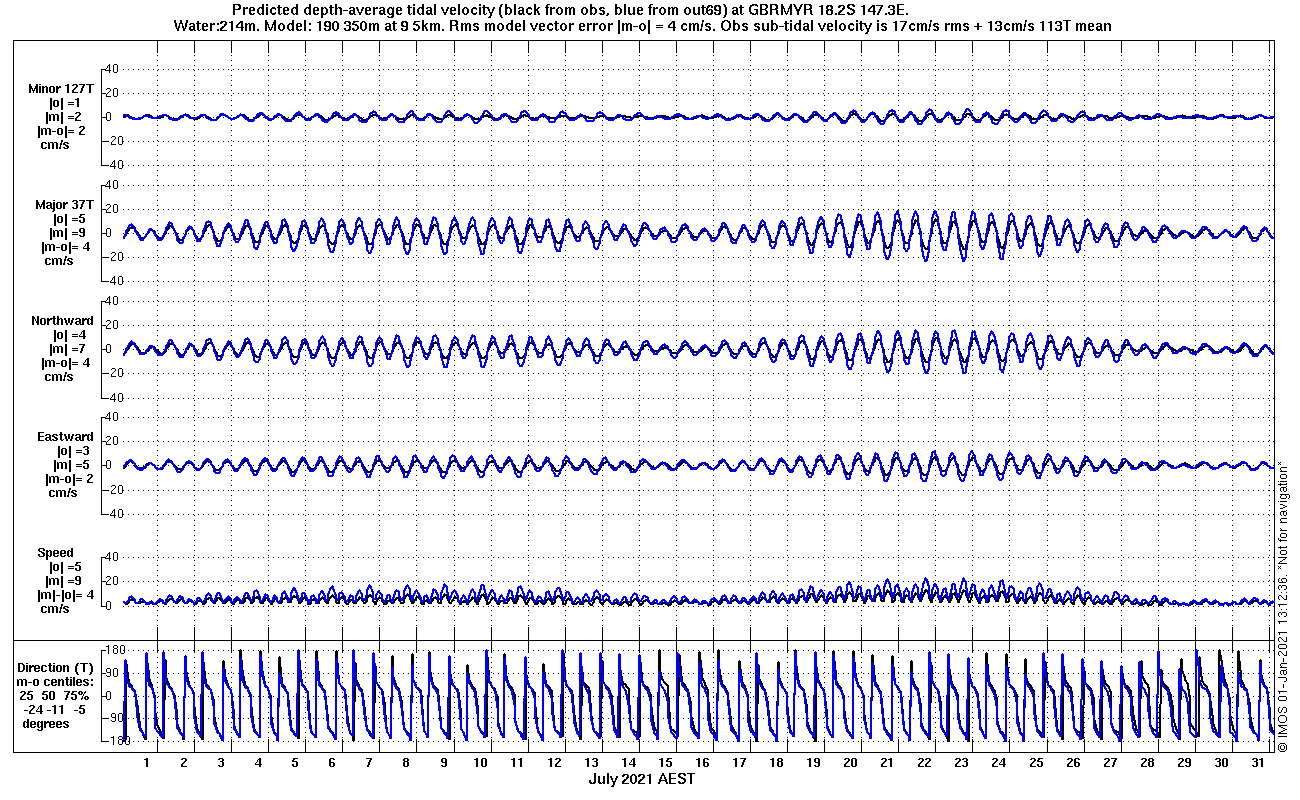Click day '21' on the x-axis
Screen dimensions: 1300x800
[887, 763]
